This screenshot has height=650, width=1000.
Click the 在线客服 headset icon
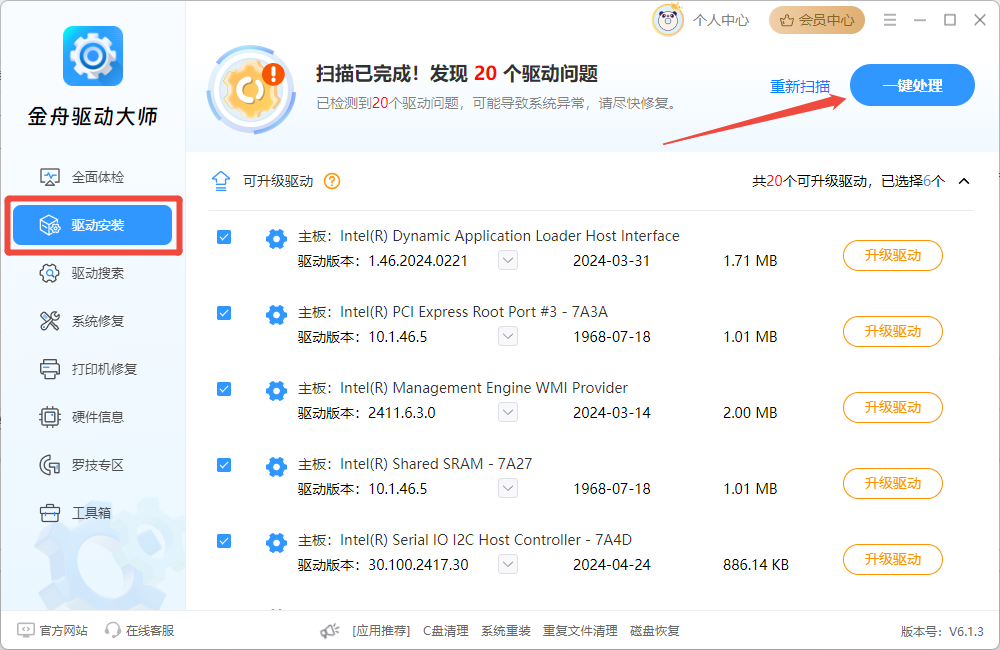113,630
